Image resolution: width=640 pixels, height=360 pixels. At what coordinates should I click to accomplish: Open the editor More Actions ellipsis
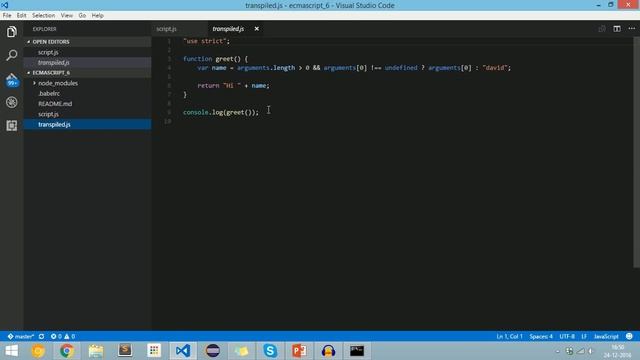pyautogui.click(x=631, y=29)
